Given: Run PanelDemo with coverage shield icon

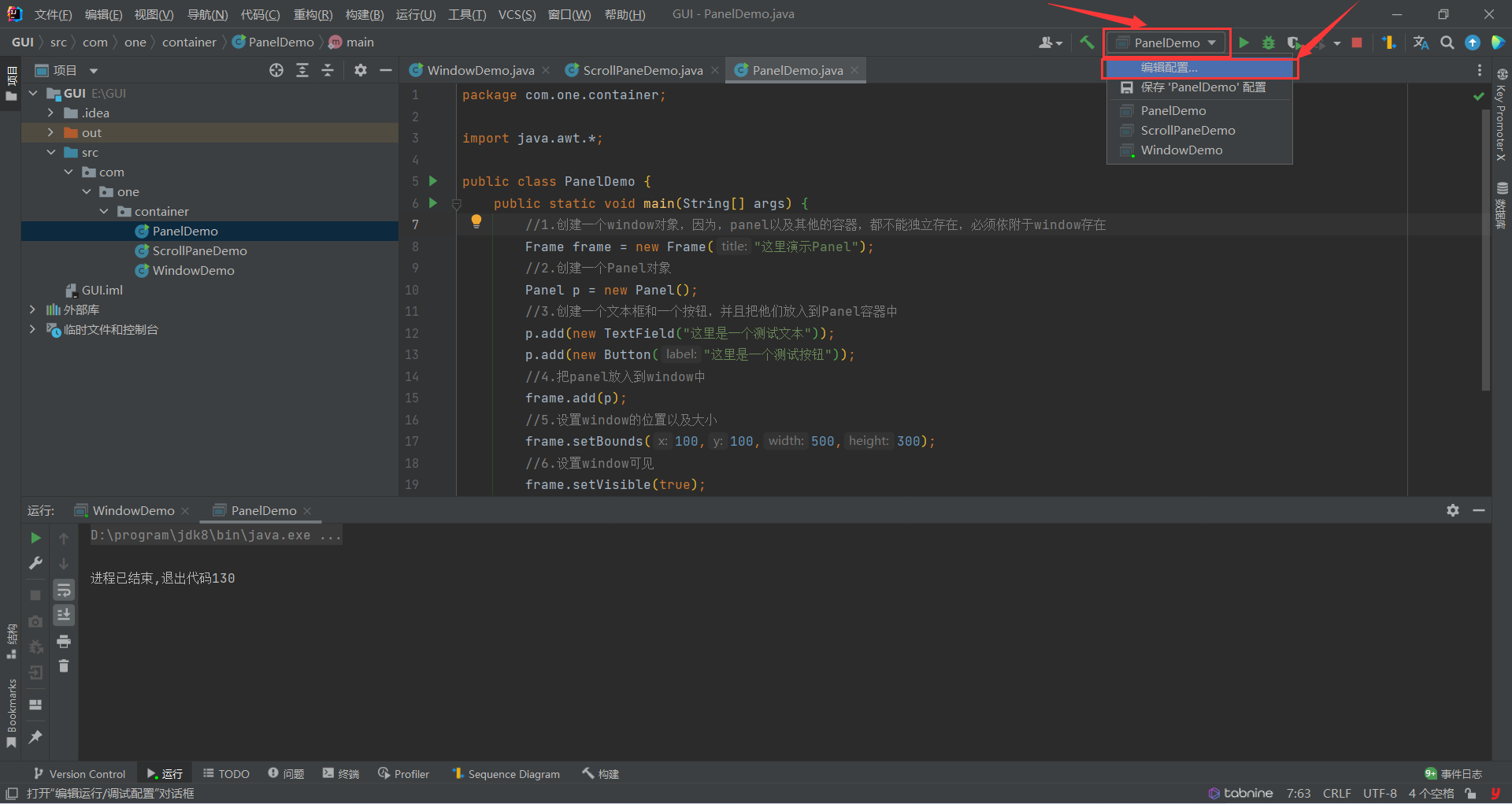Looking at the screenshot, I should tap(1294, 43).
